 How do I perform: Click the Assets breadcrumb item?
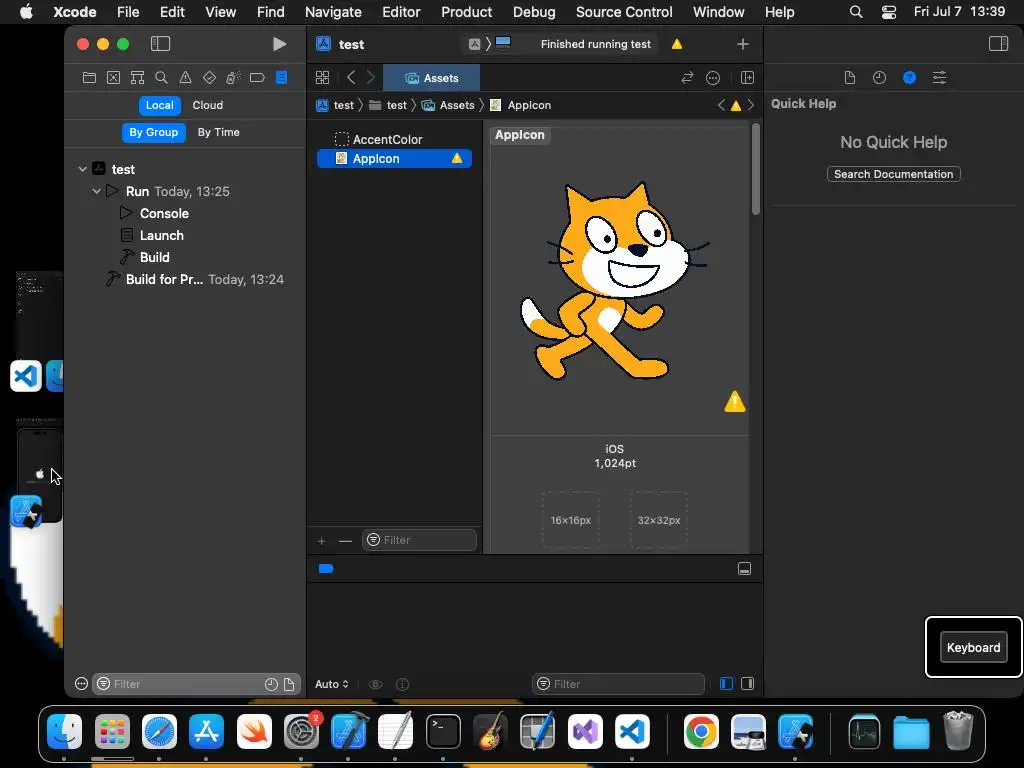pyautogui.click(x=448, y=105)
